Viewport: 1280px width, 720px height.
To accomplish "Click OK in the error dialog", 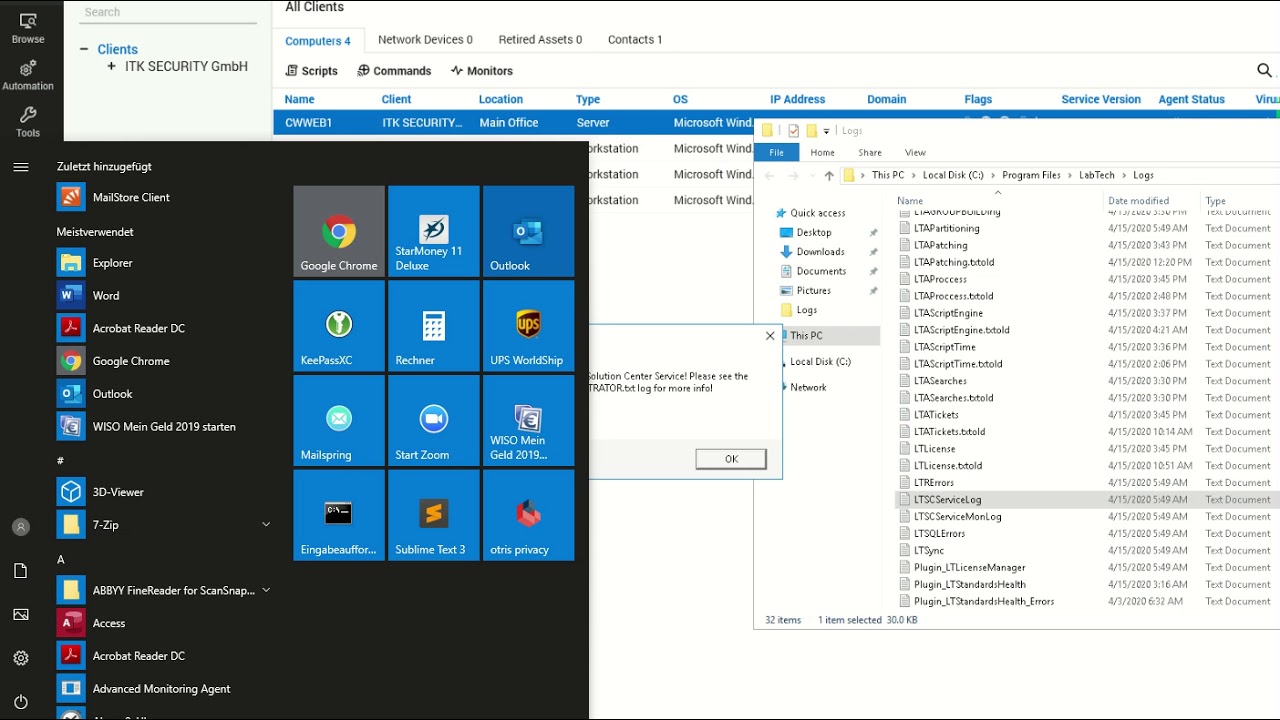I will [731, 459].
